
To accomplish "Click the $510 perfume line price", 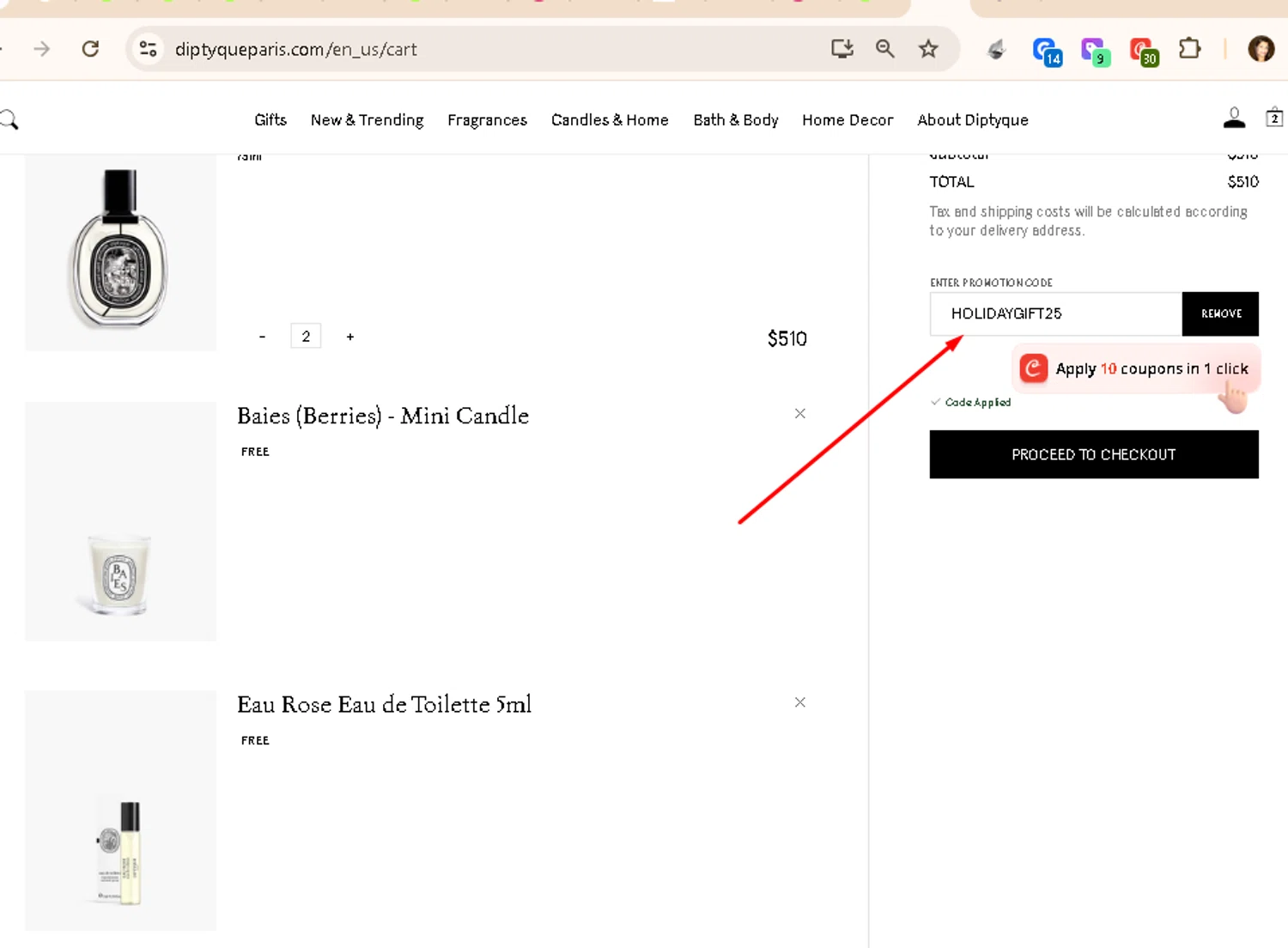I will (x=787, y=338).
